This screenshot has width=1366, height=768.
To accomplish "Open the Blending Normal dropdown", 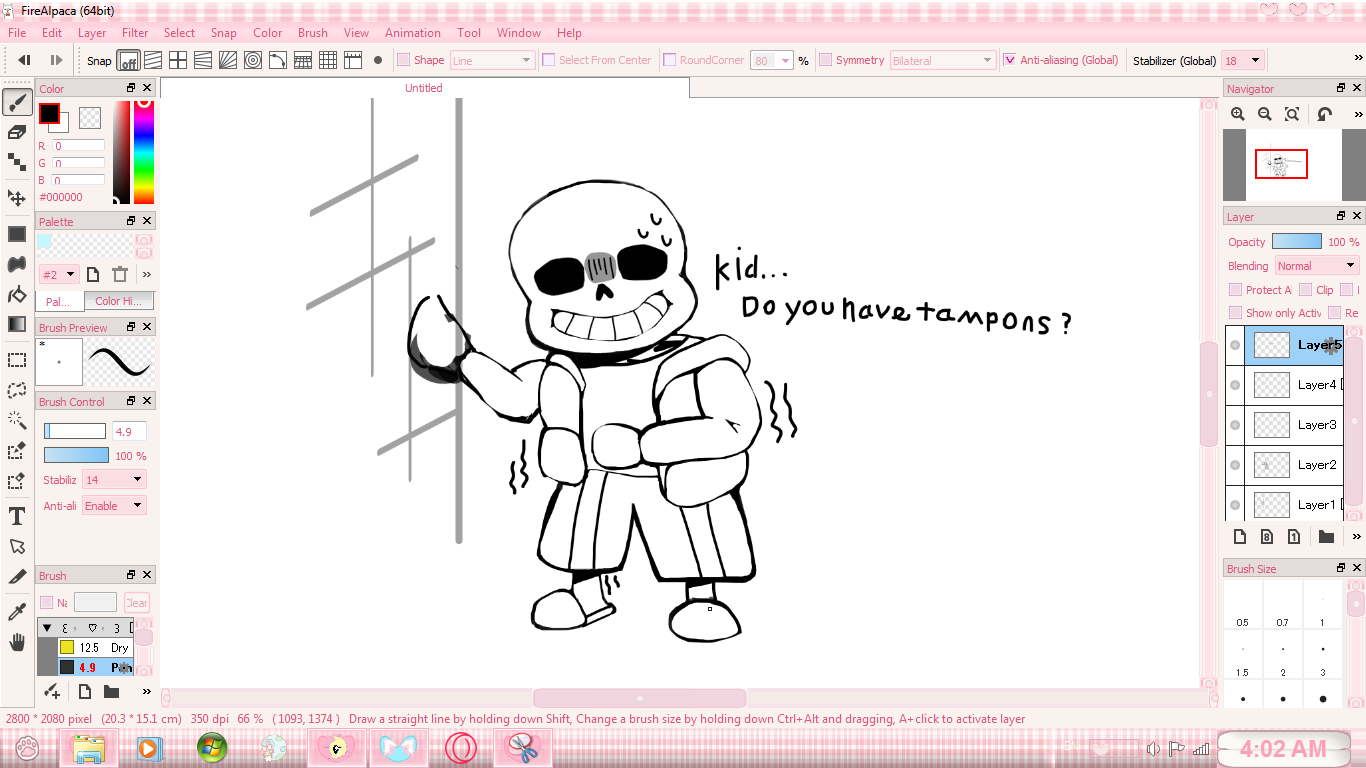I will pos(1317,266).
